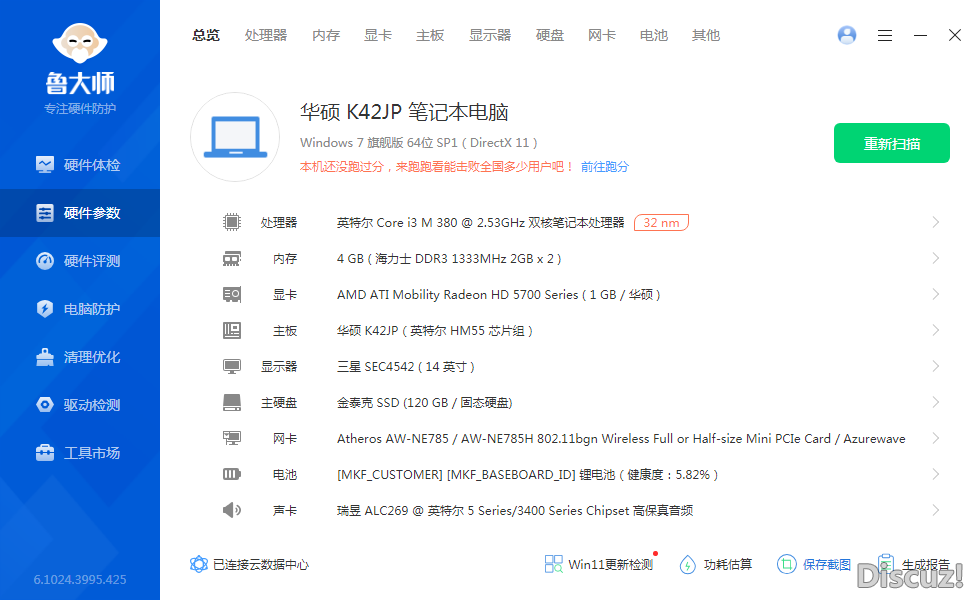Expand the 电池 row chevron

tap(936, 474)
